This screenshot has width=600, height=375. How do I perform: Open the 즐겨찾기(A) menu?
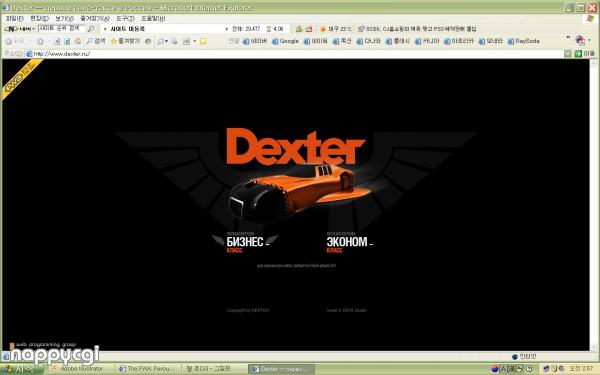coord(95,18)
